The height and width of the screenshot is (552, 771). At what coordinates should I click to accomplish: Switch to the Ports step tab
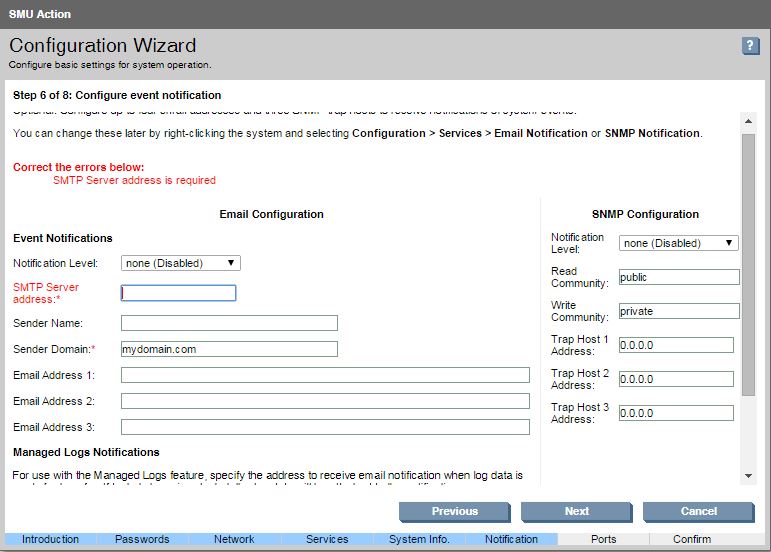pos(603,539)
